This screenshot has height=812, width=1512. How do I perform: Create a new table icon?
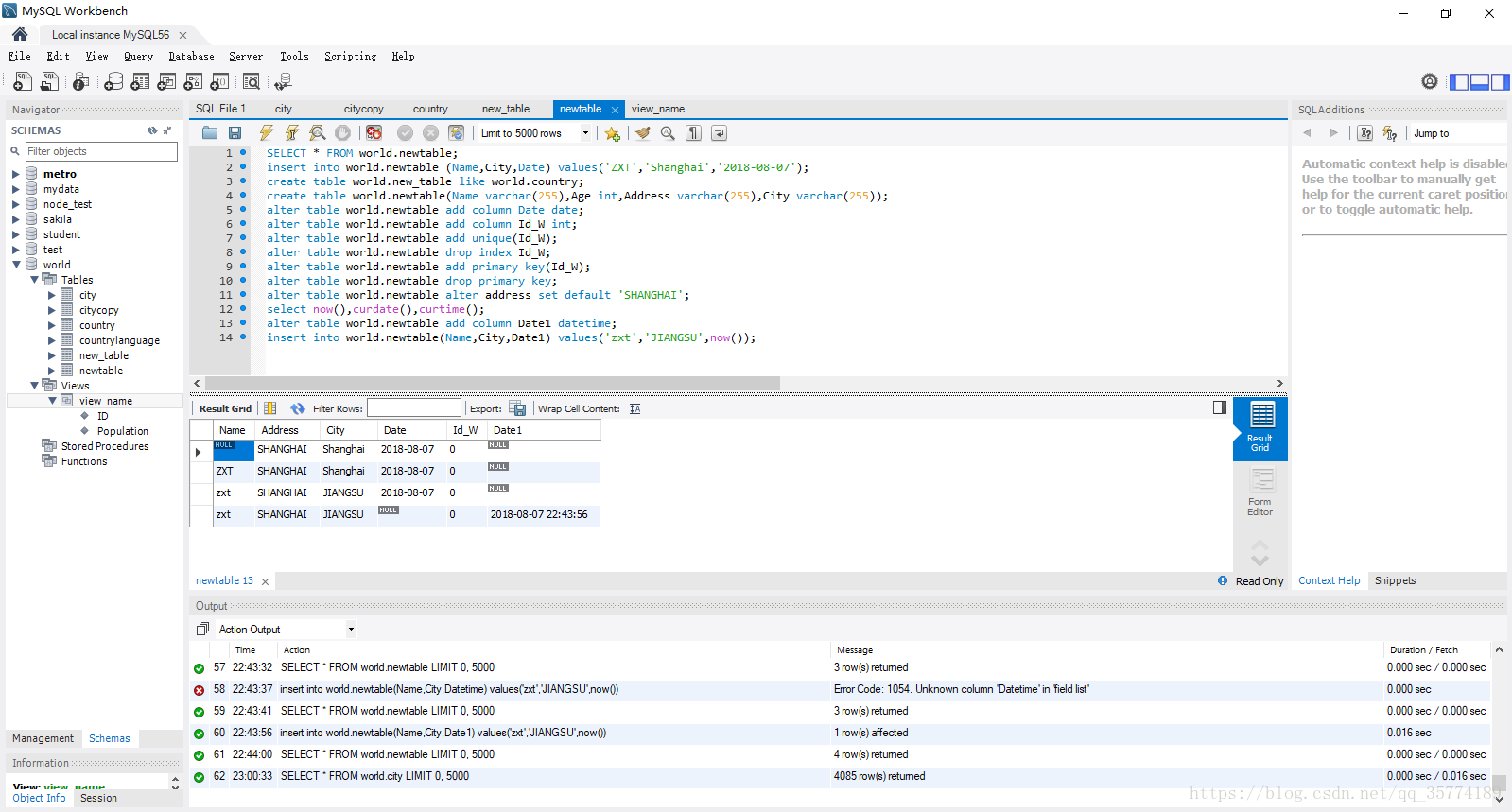(x=140, y=82)
